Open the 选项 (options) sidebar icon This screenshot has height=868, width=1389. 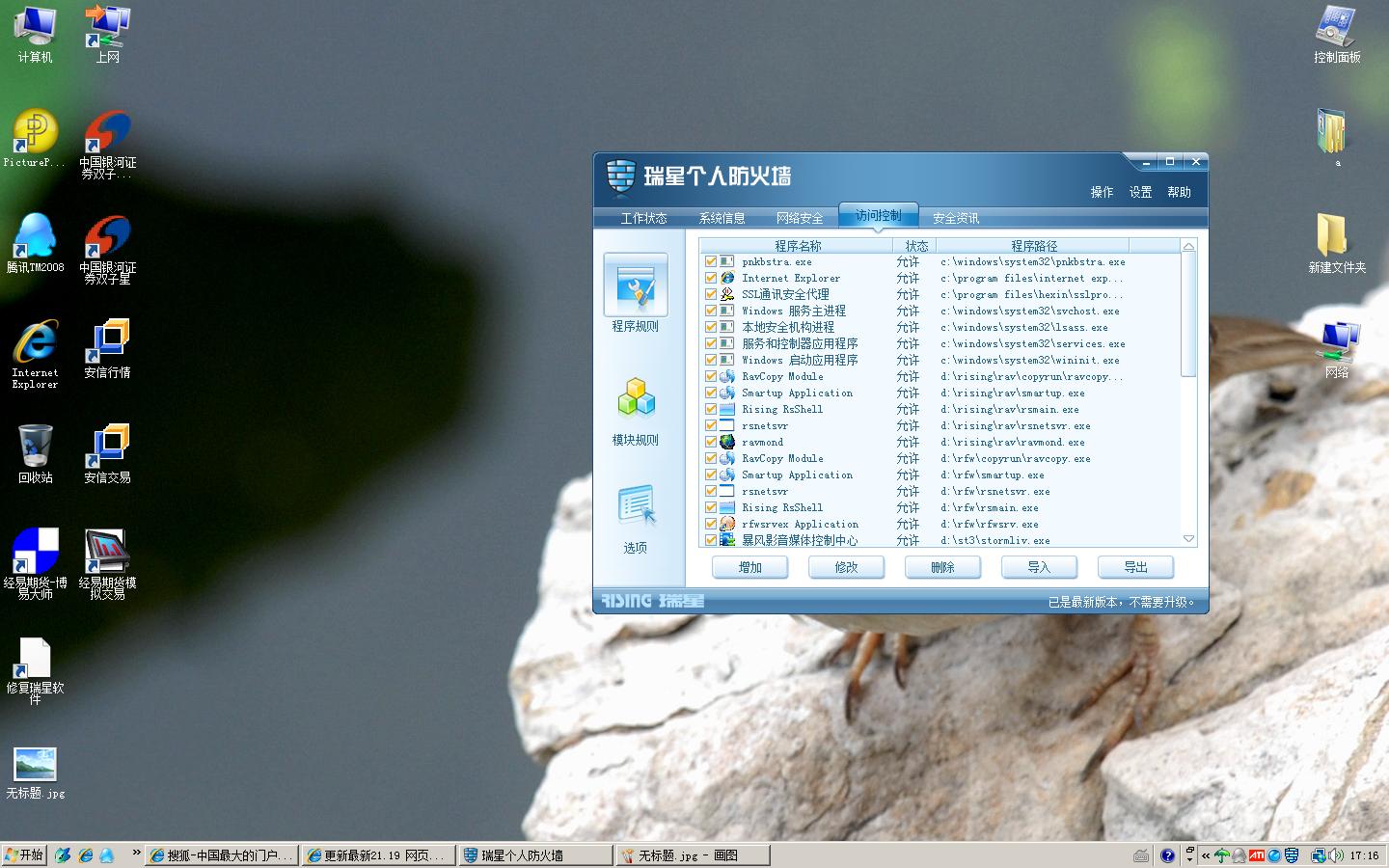coord(636,506)
